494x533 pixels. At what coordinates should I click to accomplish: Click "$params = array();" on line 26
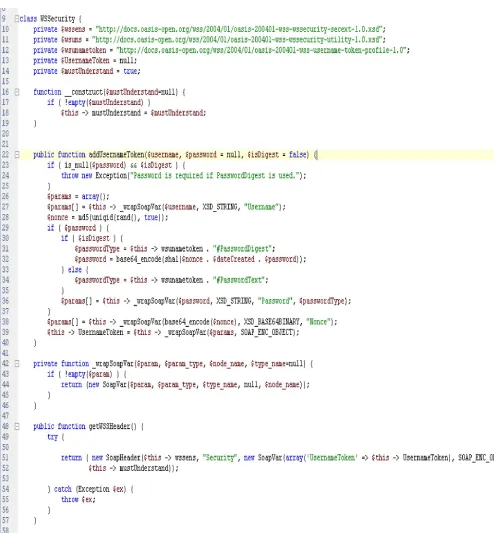pyautogui.click(x=78, y=196)
